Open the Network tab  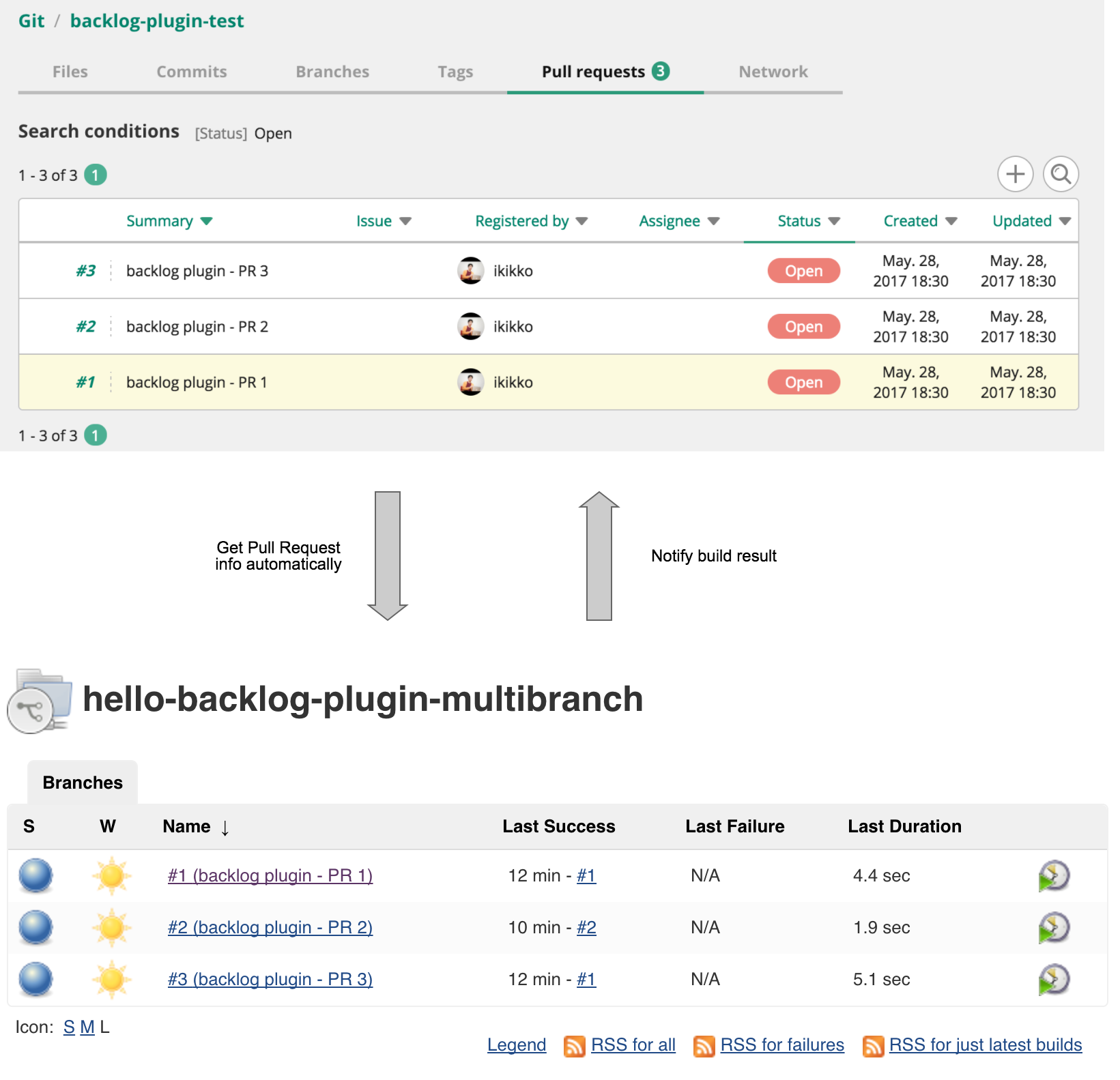click(773, 72)
